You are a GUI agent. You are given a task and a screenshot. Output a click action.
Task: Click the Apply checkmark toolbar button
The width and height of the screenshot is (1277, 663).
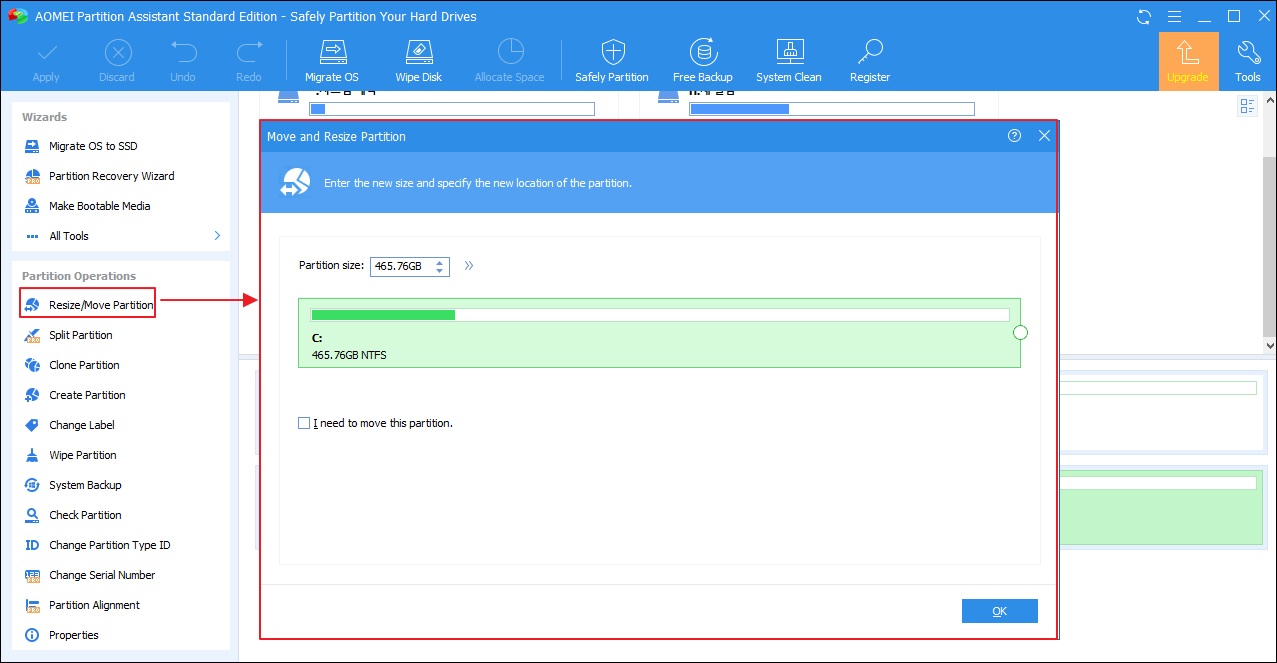pyautogui.click(x=46, y=61)
